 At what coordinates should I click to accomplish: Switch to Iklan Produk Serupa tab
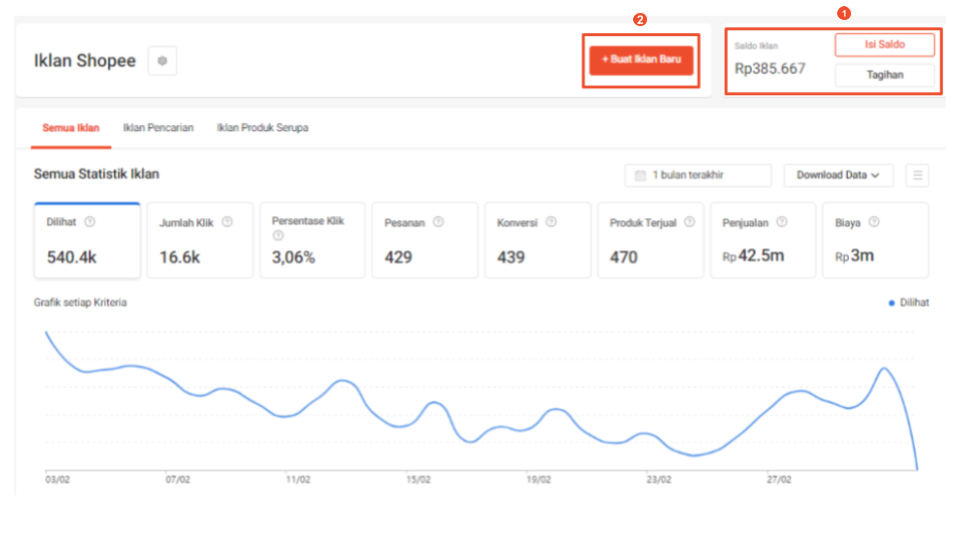click(262, 128)
